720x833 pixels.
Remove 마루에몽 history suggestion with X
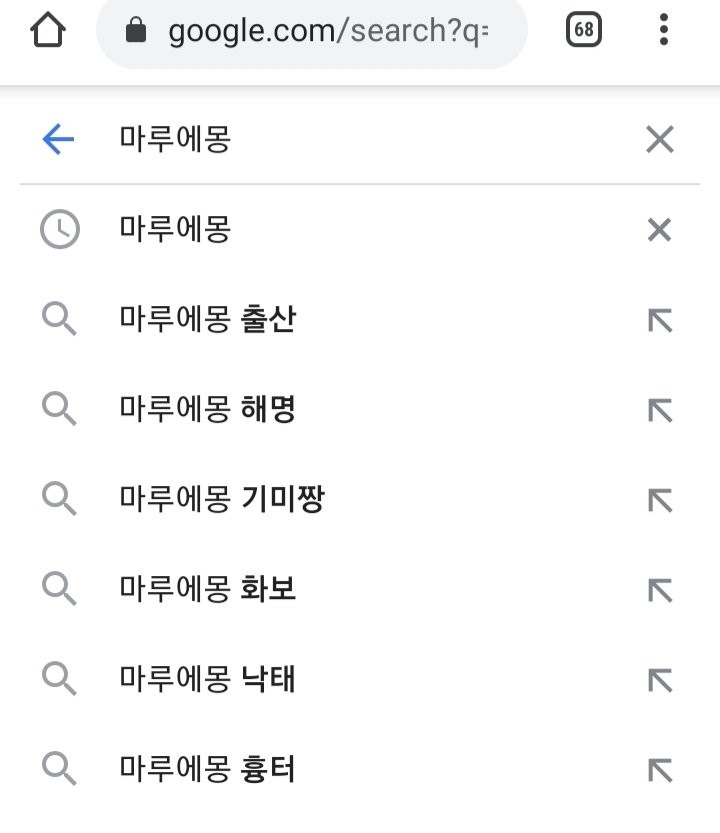pos(659,230)
